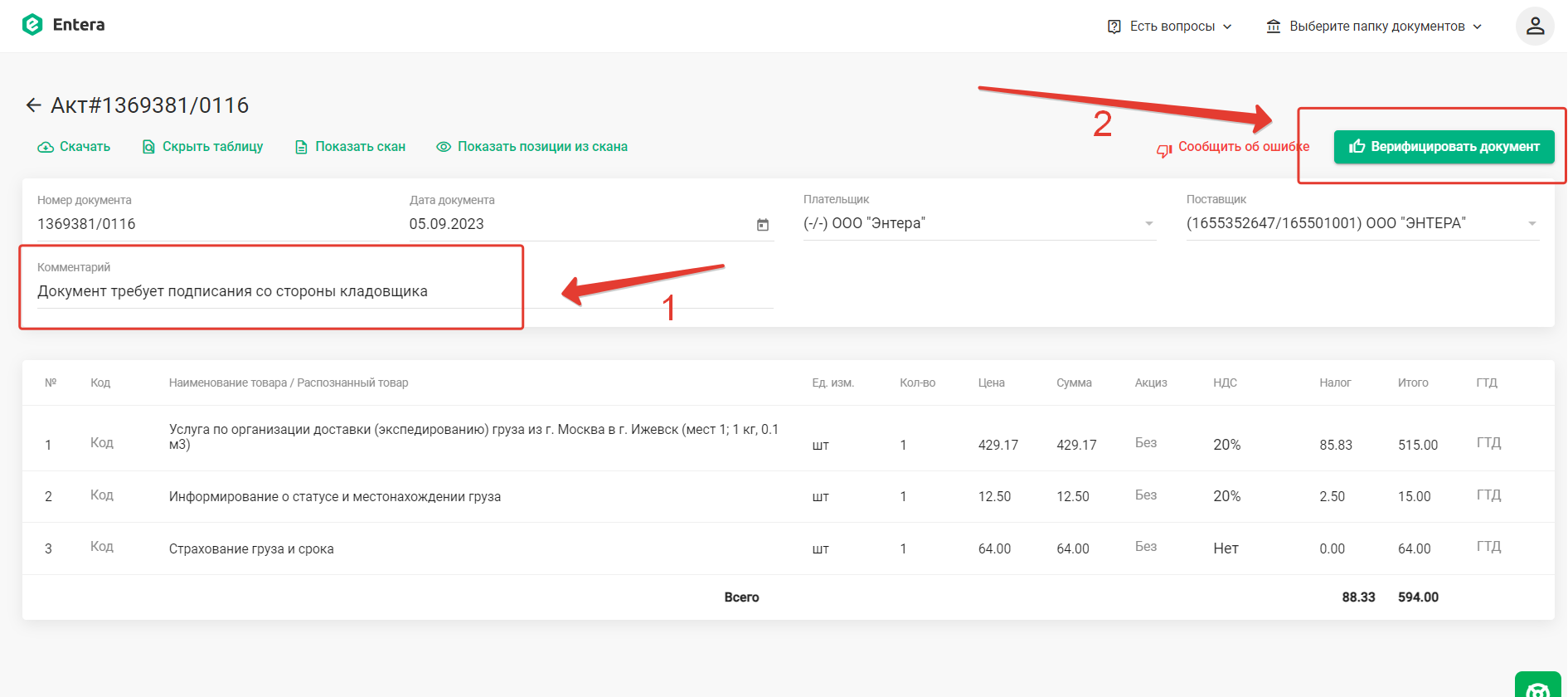1568x697 pixels.
Task: Select the Услуга по организации доставки item name
Action: click(x=473, y=437)
